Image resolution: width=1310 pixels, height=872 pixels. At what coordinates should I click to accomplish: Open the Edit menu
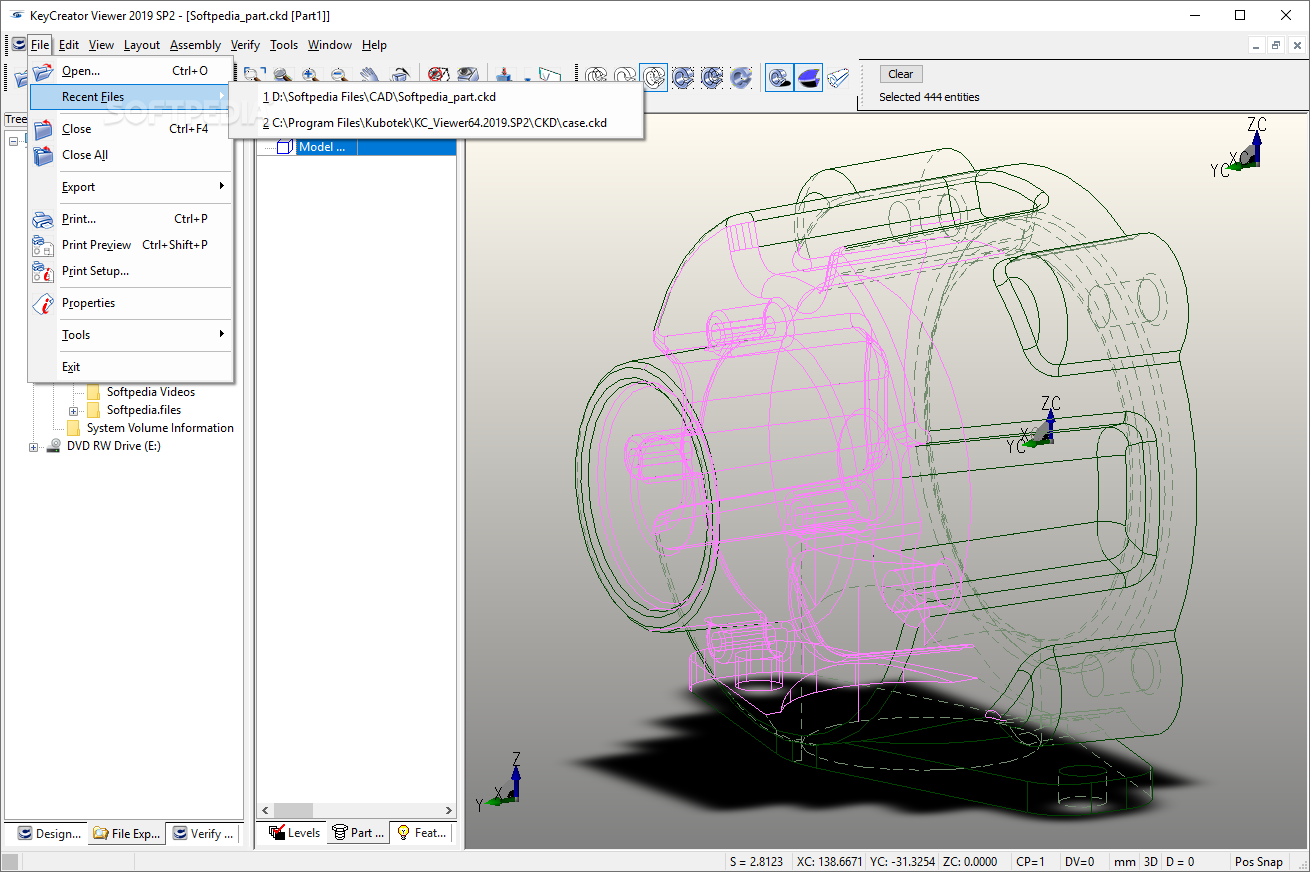[69, 45]
